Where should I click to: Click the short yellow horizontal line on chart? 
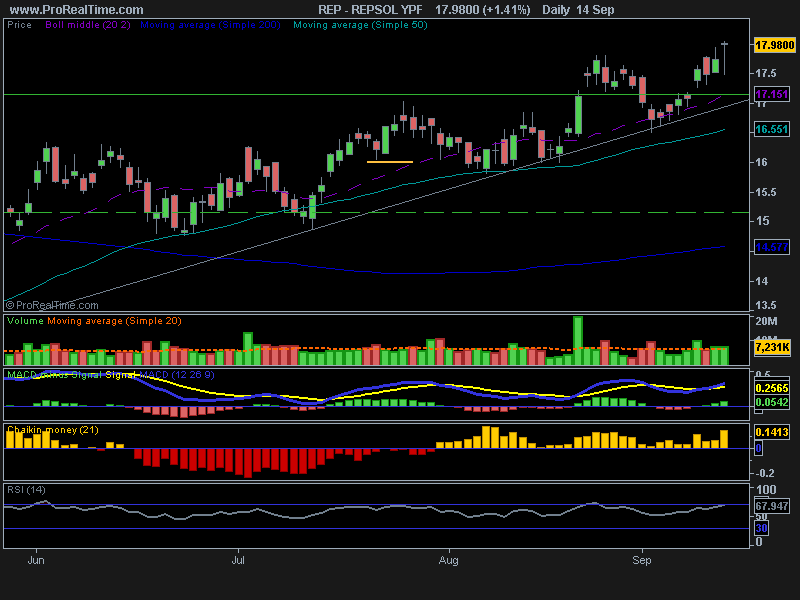click(390, 162)
